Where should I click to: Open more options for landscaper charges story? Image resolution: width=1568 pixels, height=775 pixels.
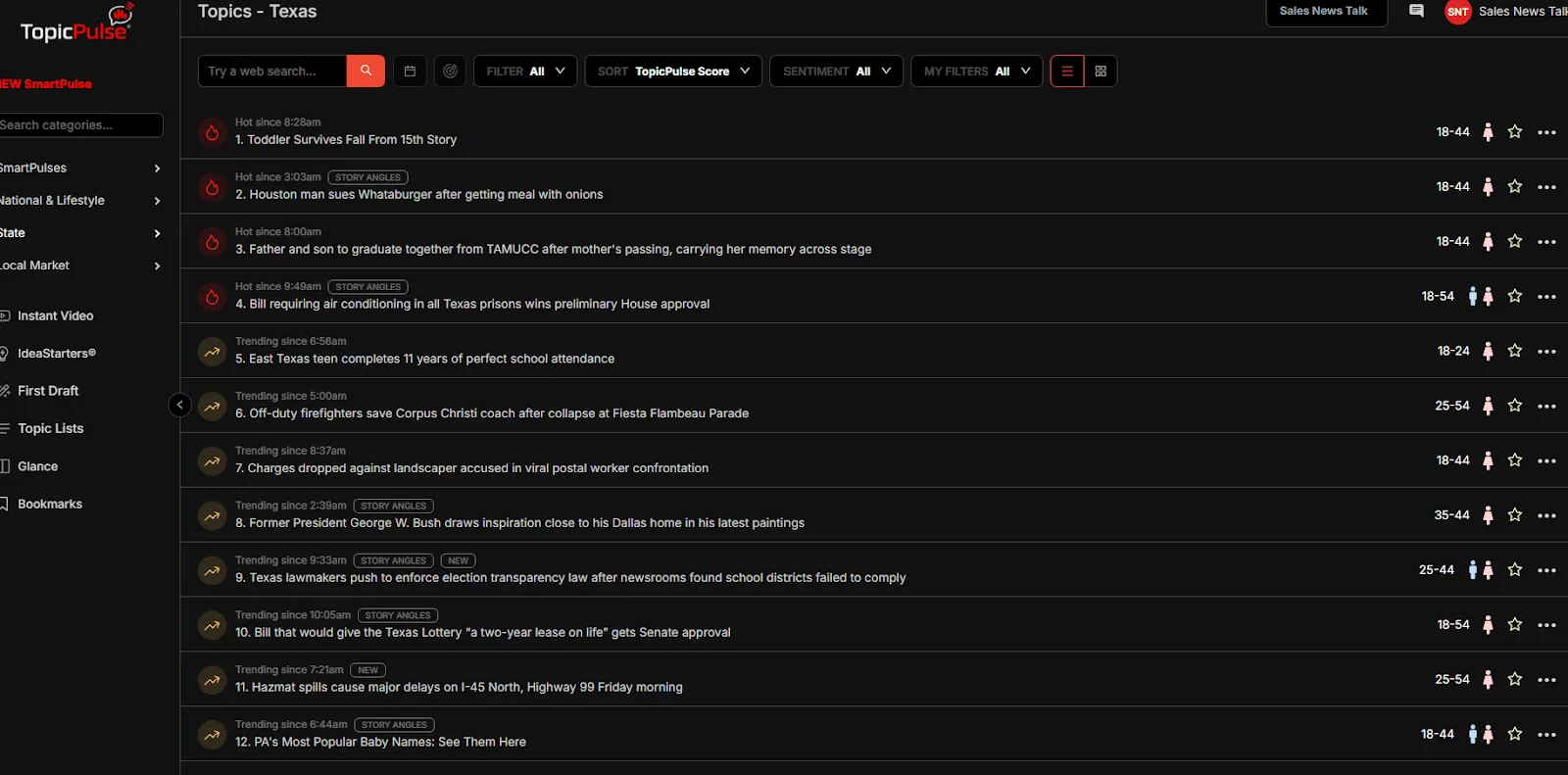click(x=1546, y=460)
